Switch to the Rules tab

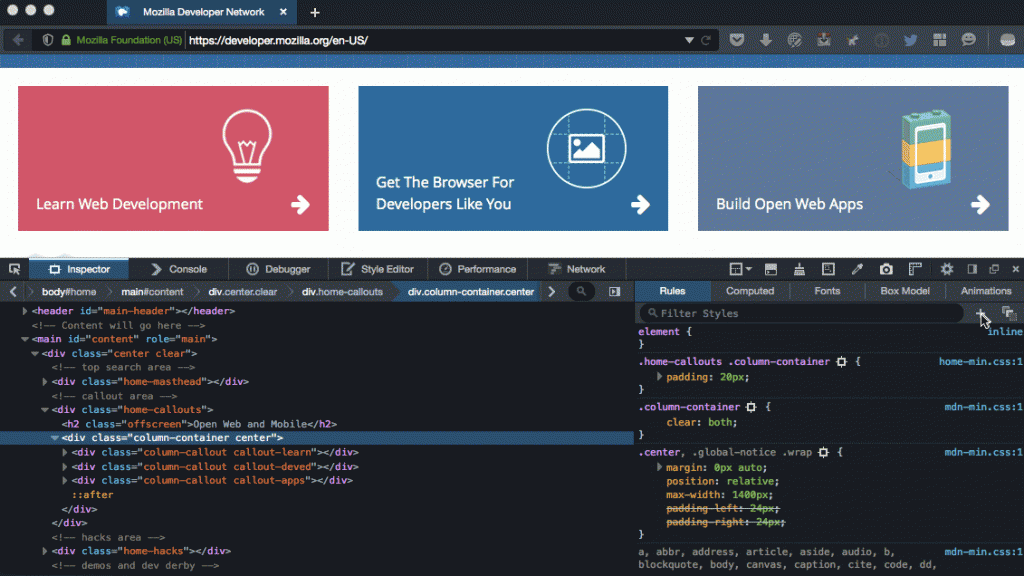point(672,291)
